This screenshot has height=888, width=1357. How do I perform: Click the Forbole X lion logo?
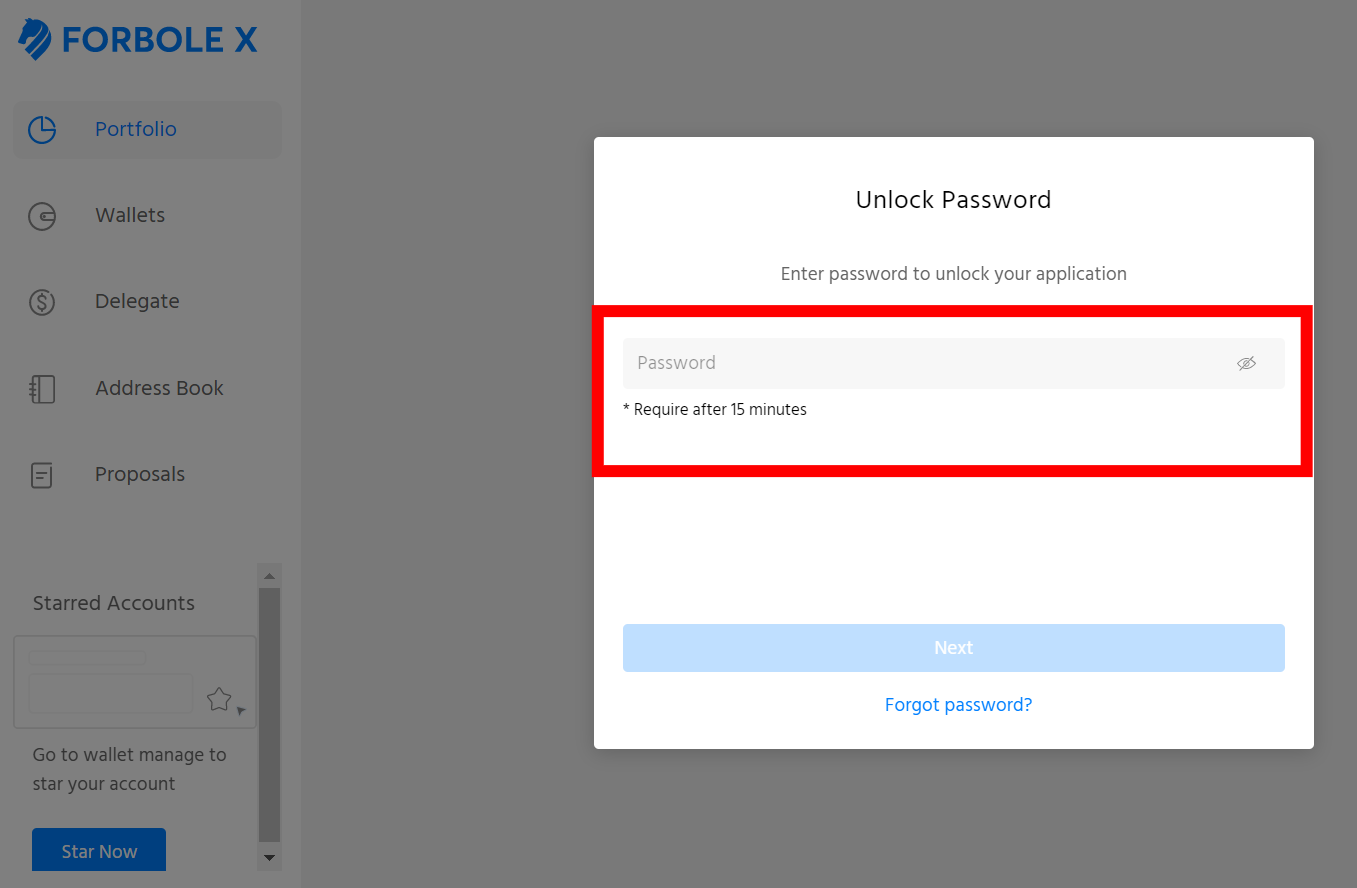click(35, 40)
